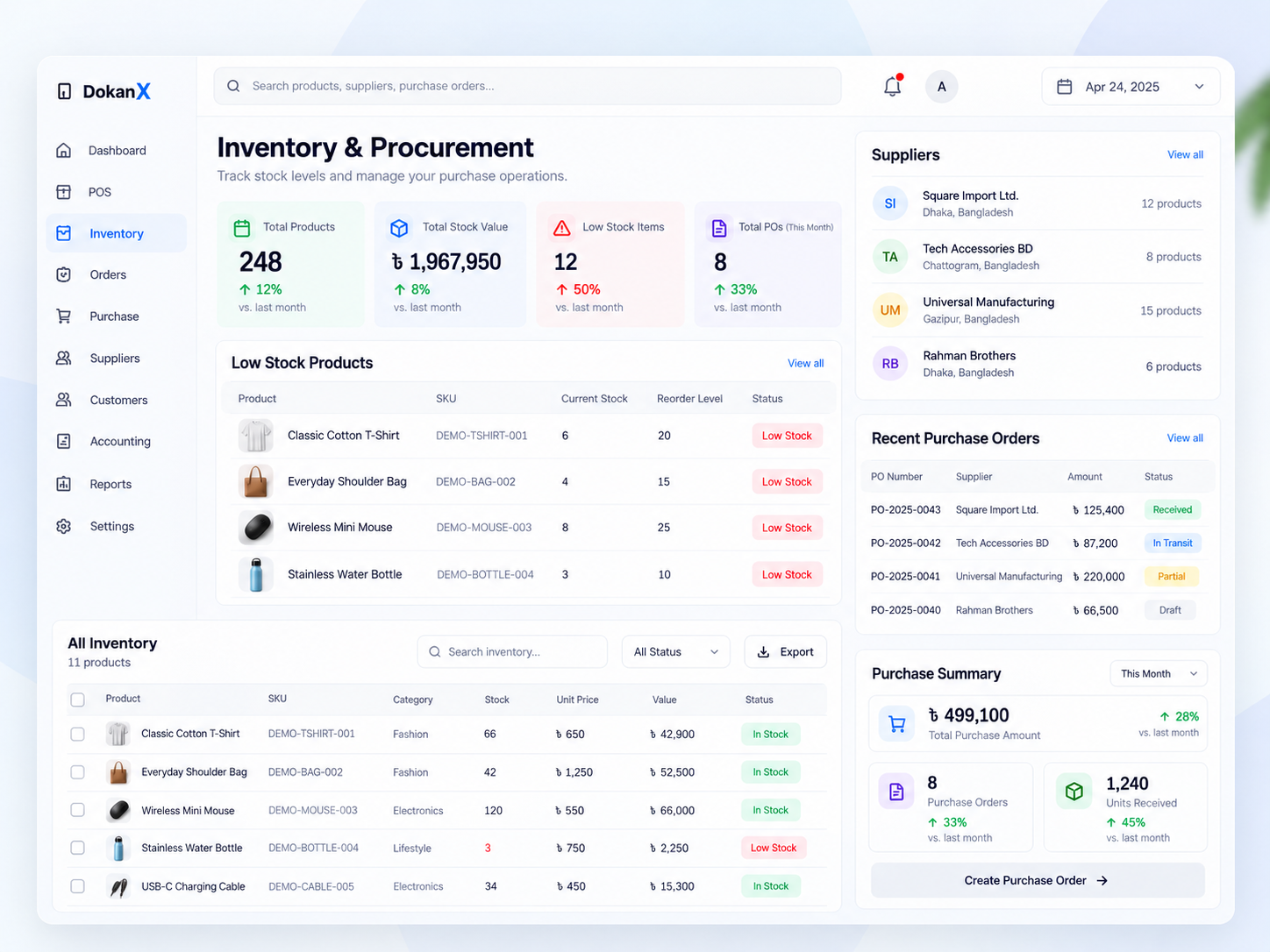
Task: Click the shopping cart icon in Purchase Summary
Action: pos(896,724)
